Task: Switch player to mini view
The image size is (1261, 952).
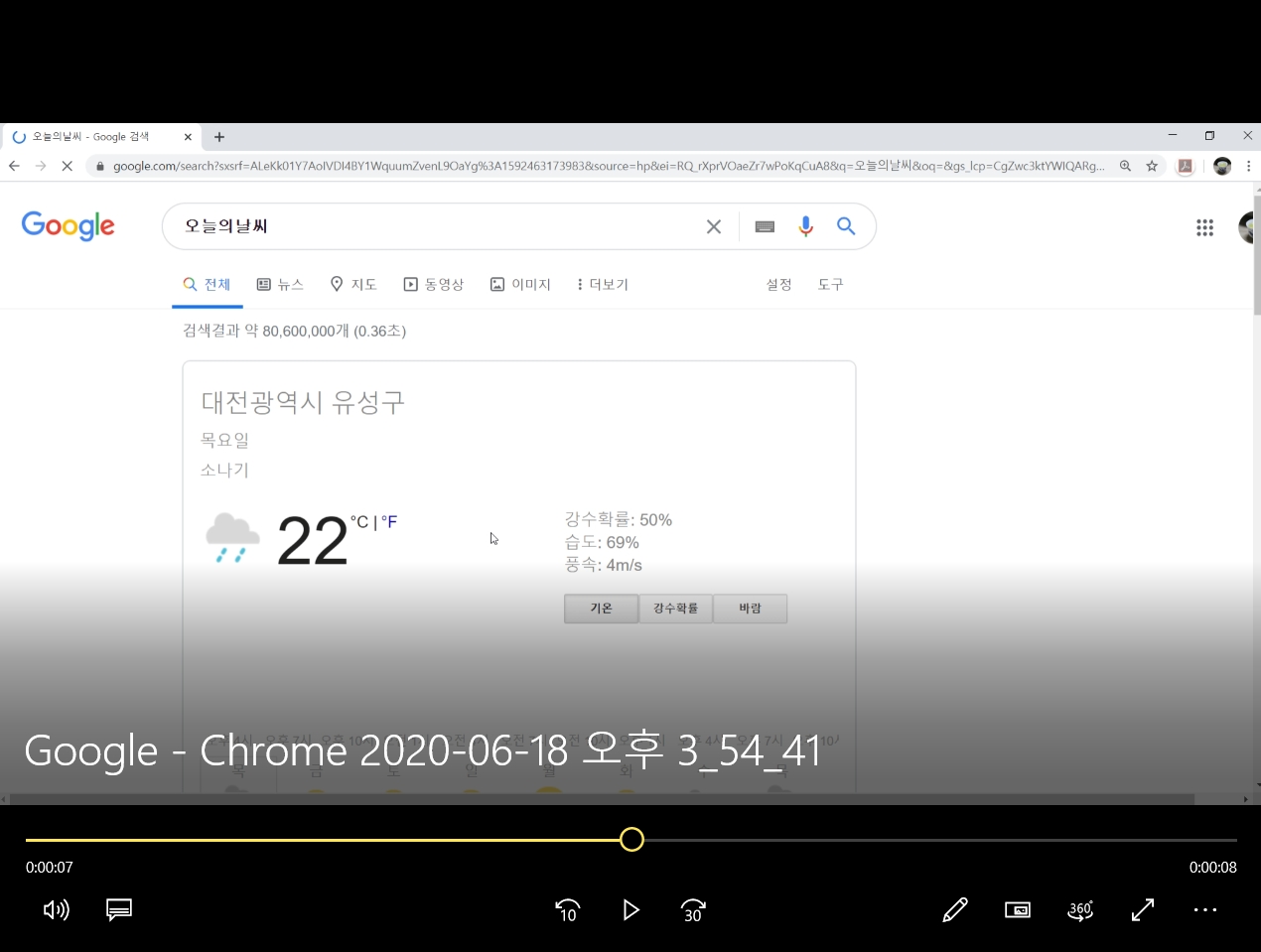Action: click(x=1018, y=909)
